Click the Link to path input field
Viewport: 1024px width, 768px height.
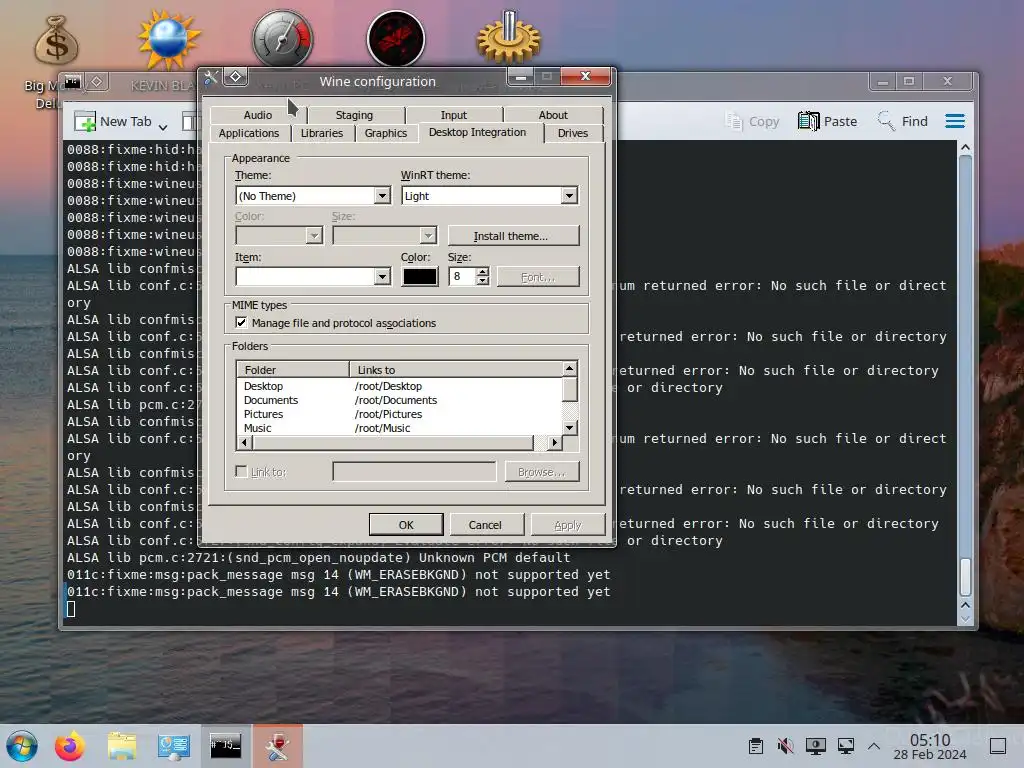click(x=414, y=472)
